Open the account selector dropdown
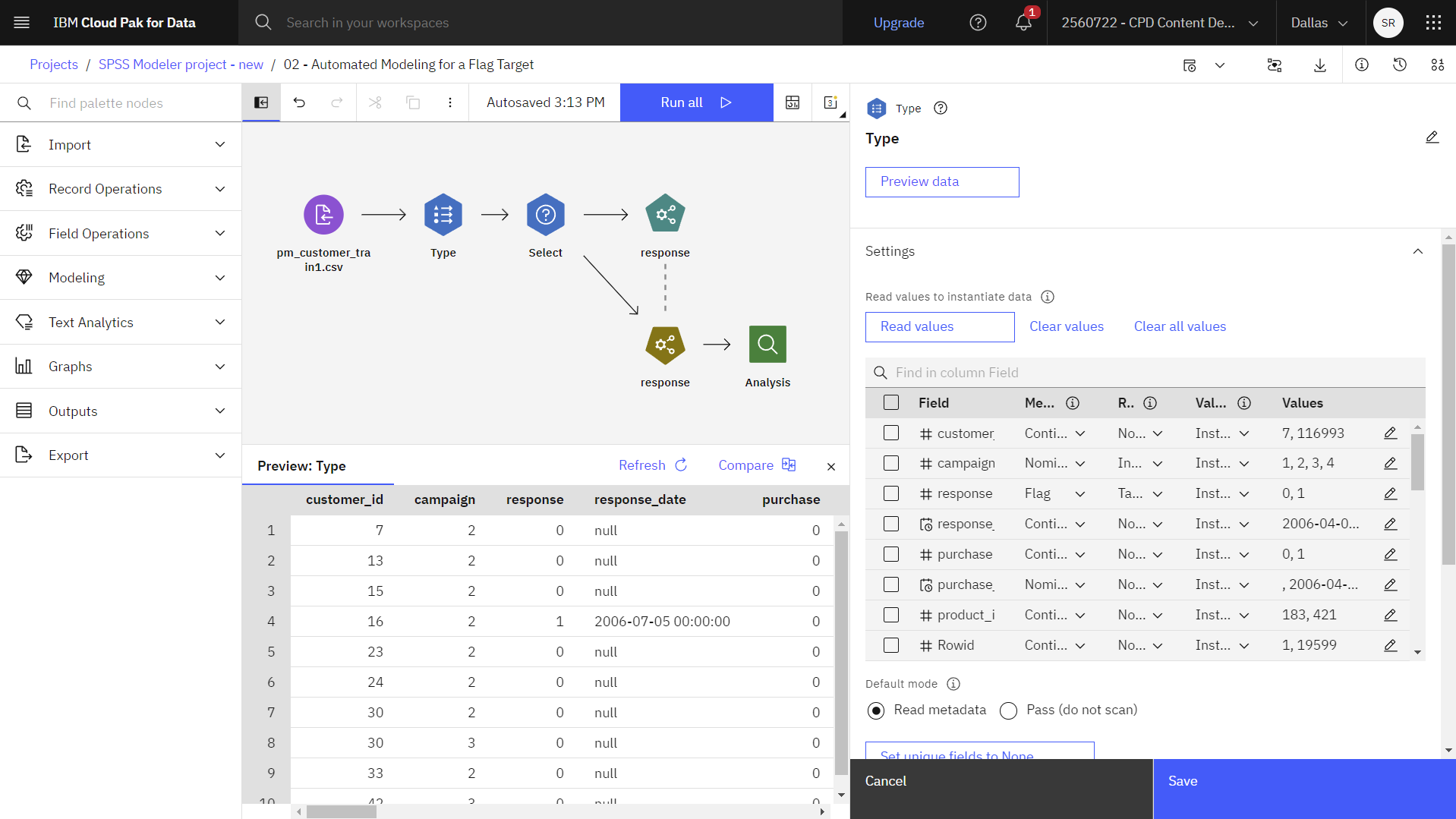Viewport: 1456px width, 819px height. (1160, 23)
